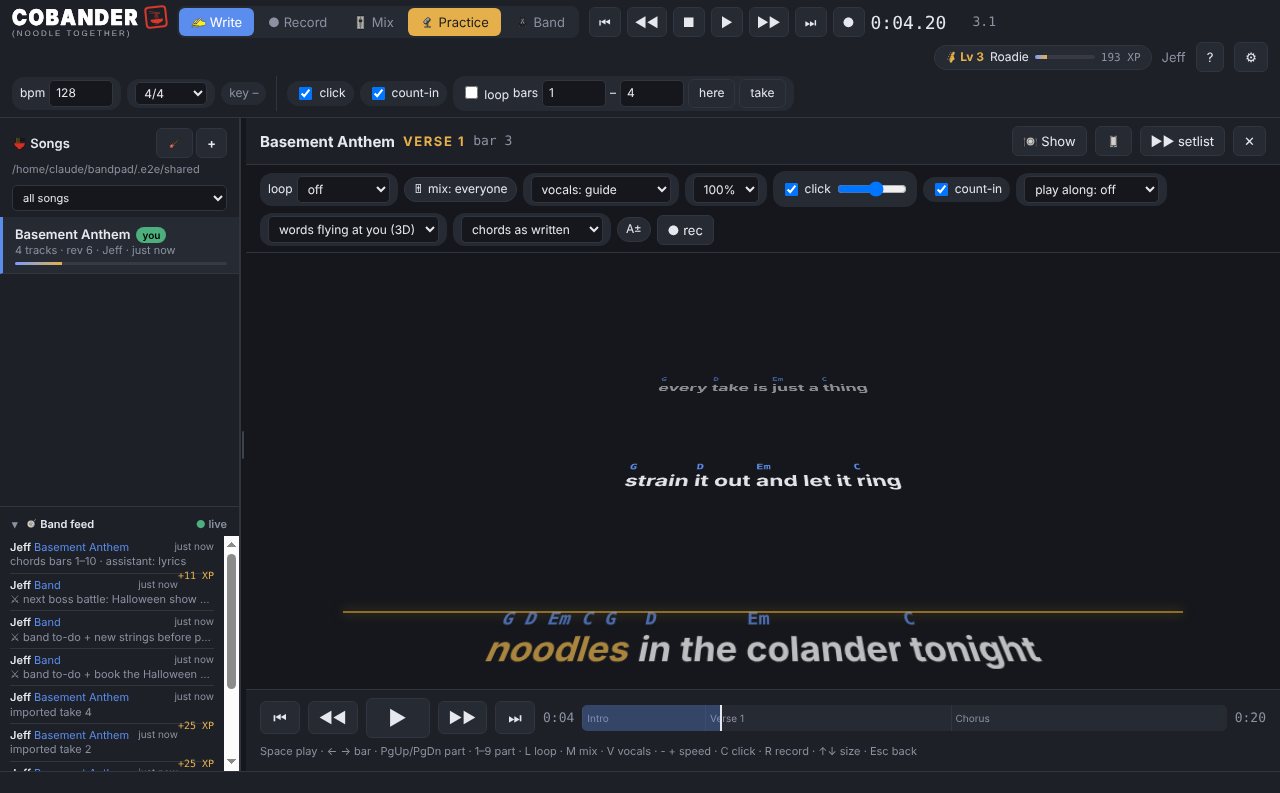The image size is (1280, 793).
Task: Set loop start with here button
Action: click(711, 93)
